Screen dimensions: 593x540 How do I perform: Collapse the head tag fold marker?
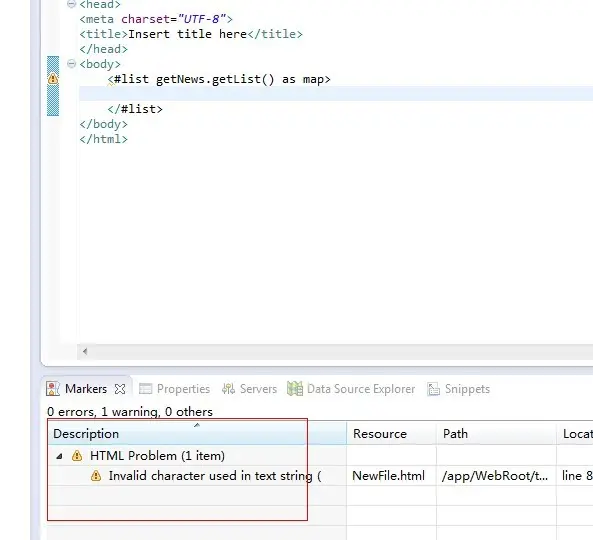click(x=71, y=4)
